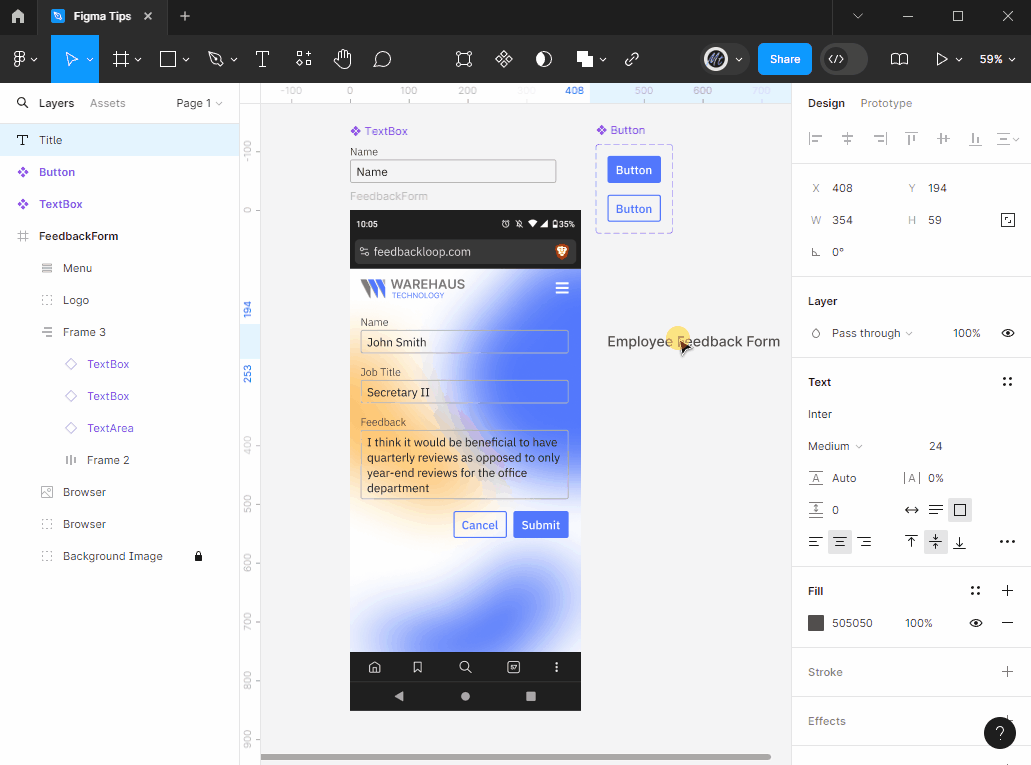Image resolution: width=1031 pixels, height=765 pixels.
Task: Select the Move tool
Action: tap(71, 59)
